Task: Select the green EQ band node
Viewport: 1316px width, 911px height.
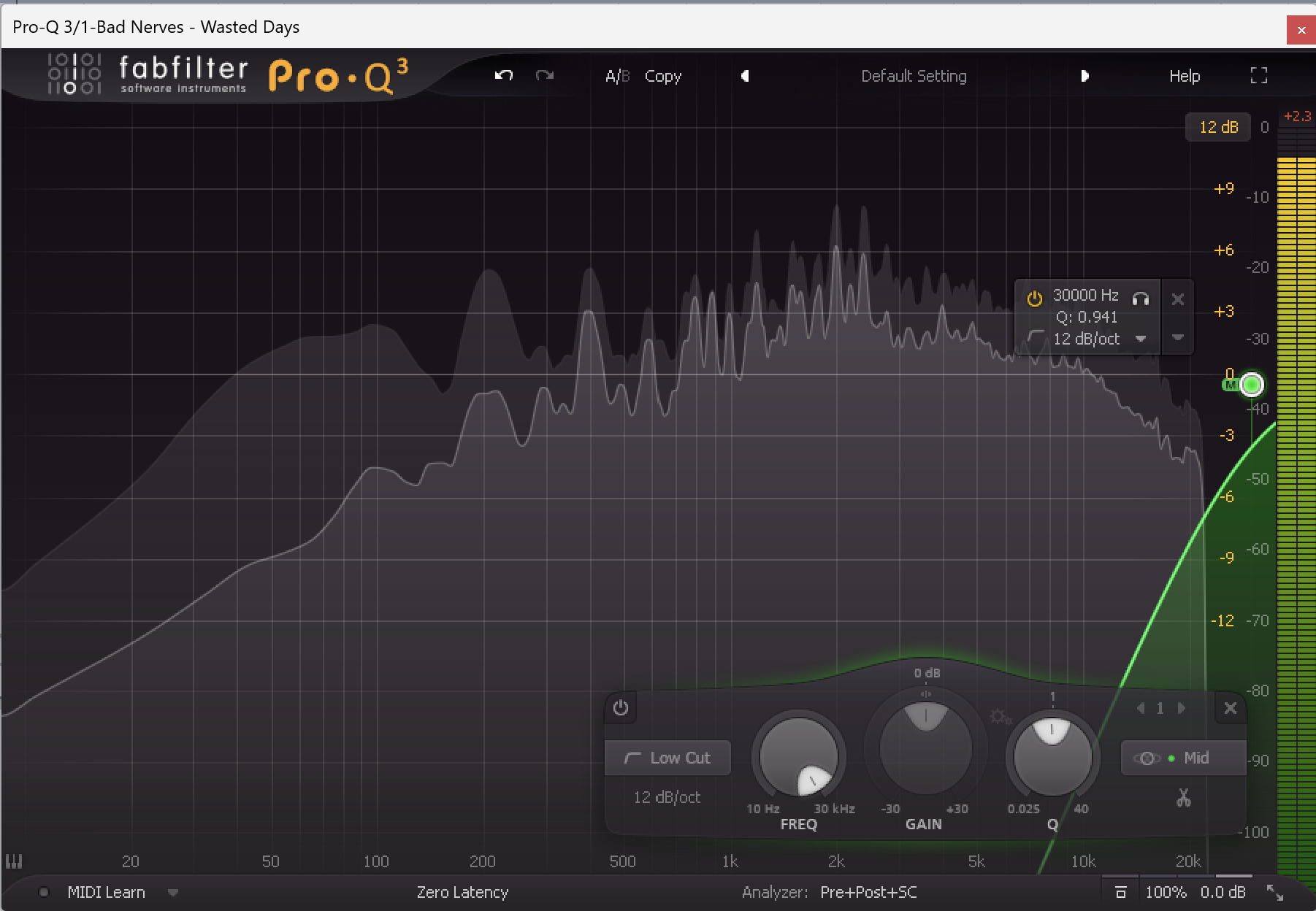Action: point(1252,384)
